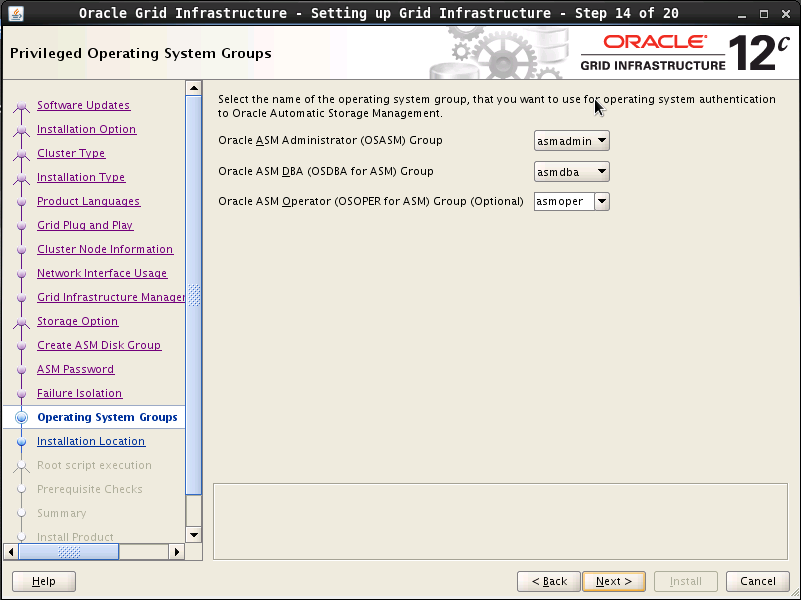Click the right arrow of horizontal scrollbar

tap(177, 551)
